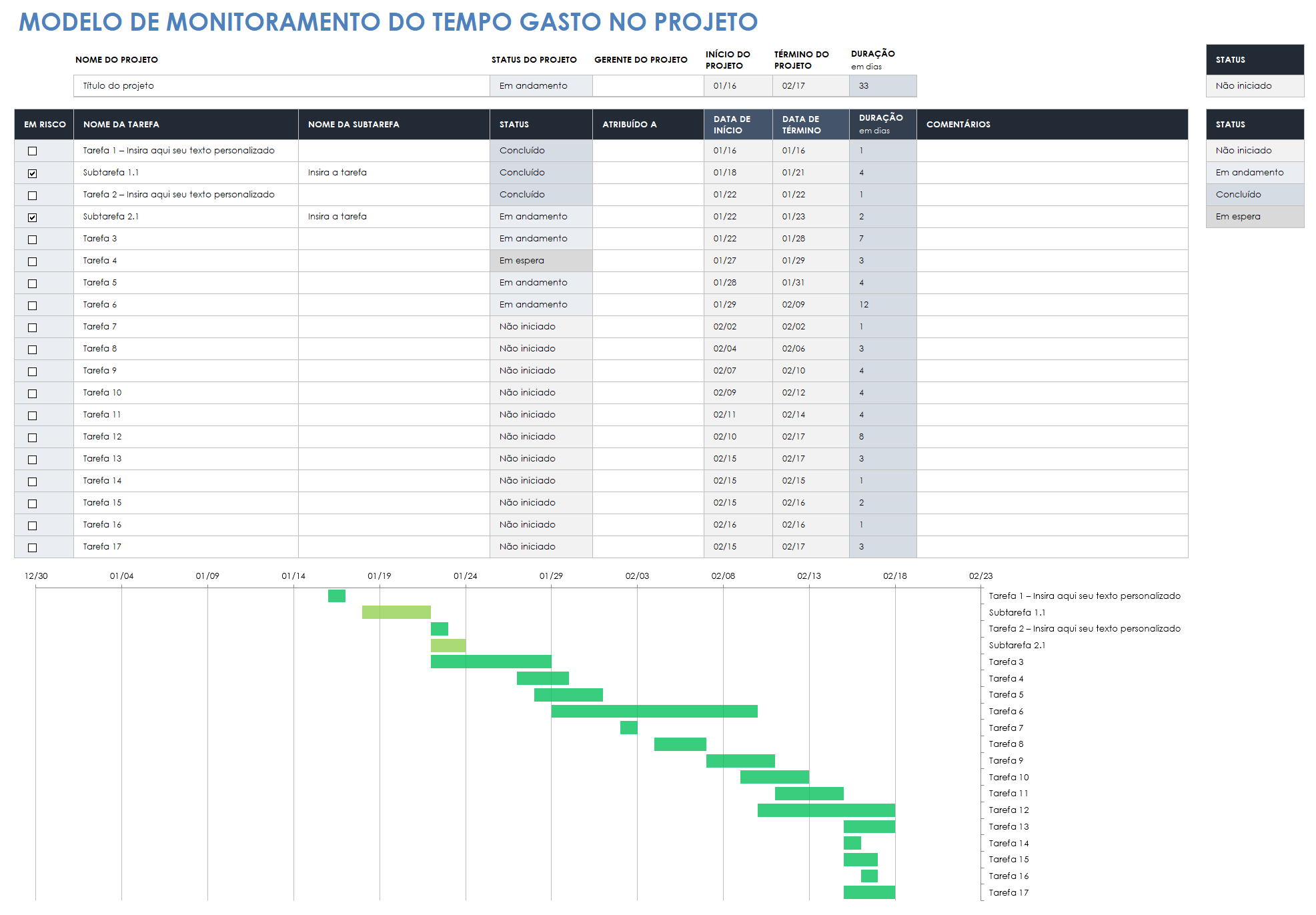Select the 'Não iniciado' cell under top Status box
The height and width of the screenshot is (915, 1316).
[x=1255, y=85]
